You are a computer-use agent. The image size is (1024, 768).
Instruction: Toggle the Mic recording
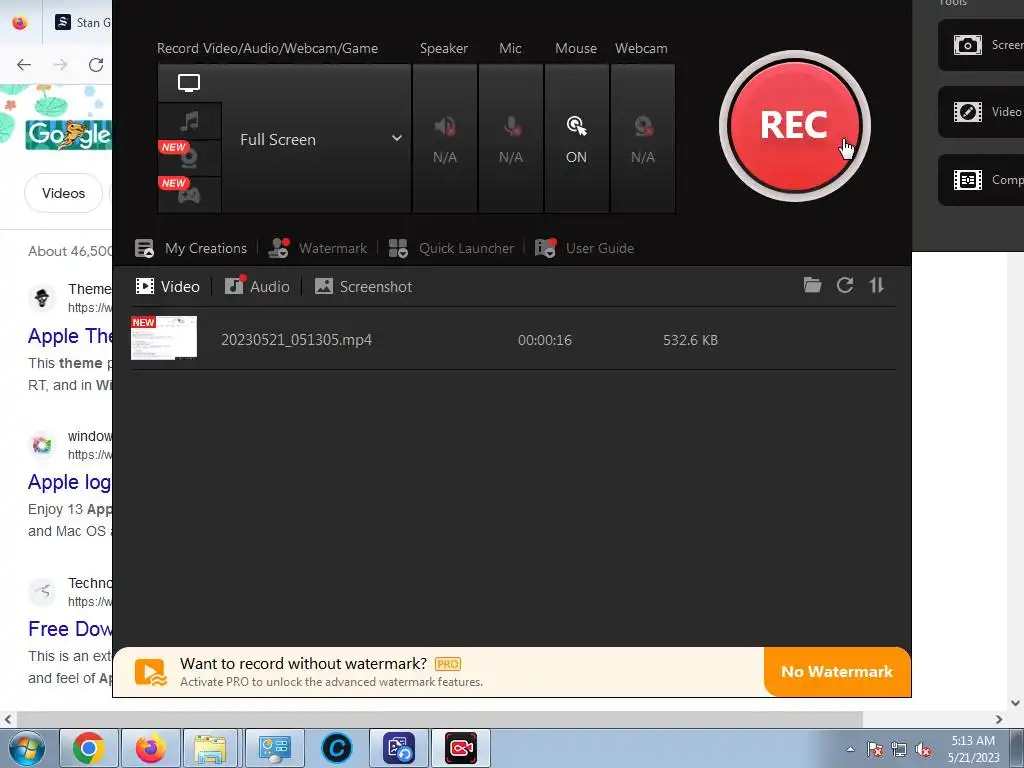point(511,139)
